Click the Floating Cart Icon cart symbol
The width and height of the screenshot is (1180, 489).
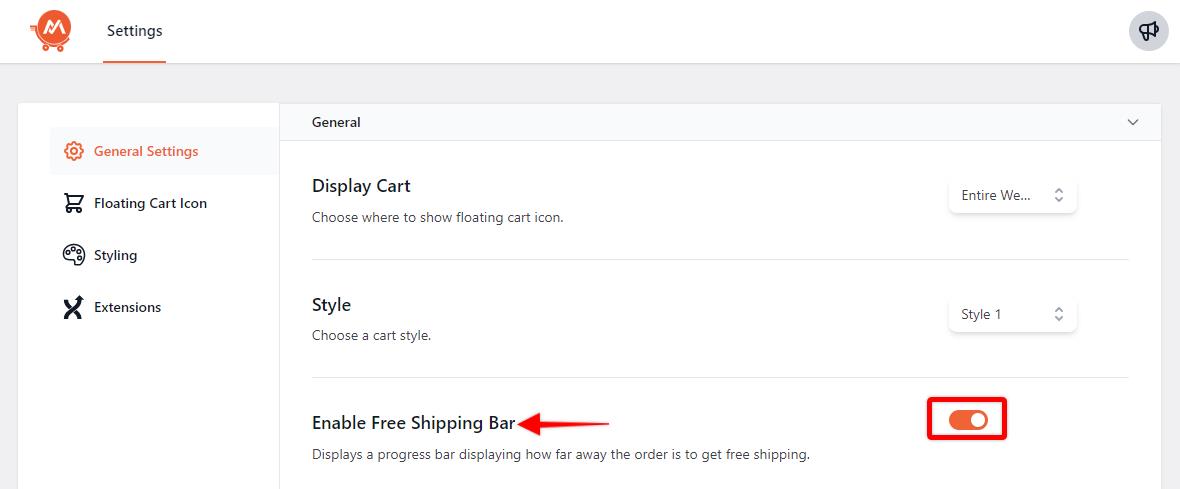(73, 203)
